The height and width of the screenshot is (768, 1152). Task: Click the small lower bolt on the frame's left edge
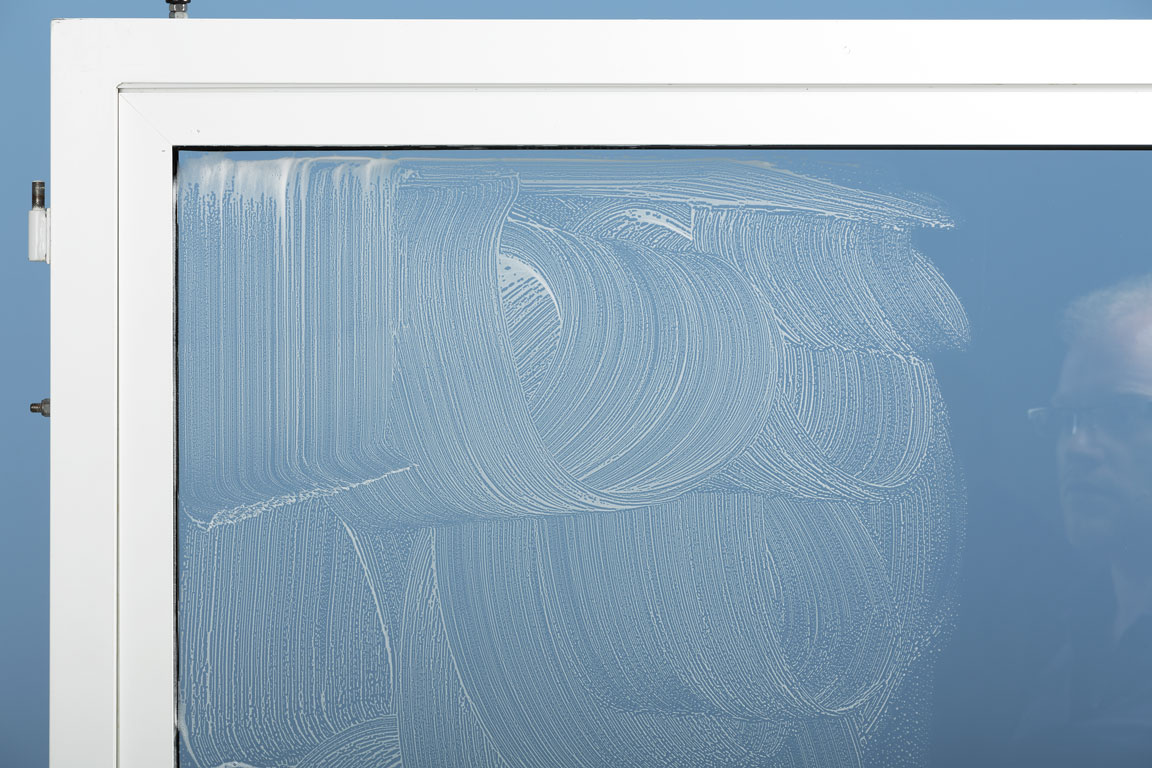pos(40,407)
